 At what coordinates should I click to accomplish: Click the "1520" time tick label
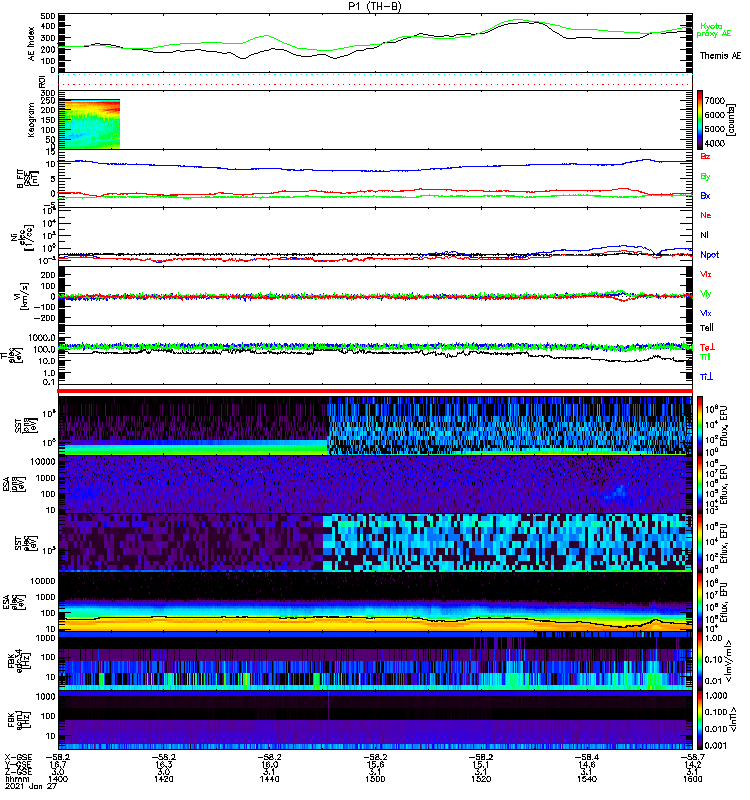click(x=481, y=779)
